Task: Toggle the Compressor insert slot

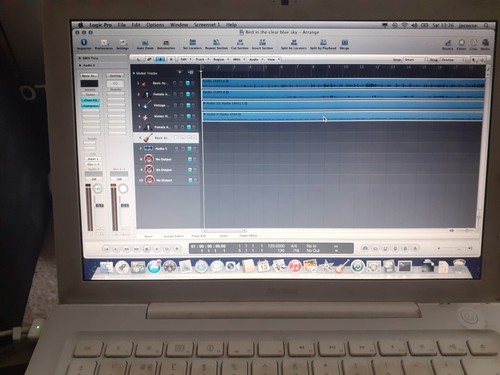Action: (90, 106)
